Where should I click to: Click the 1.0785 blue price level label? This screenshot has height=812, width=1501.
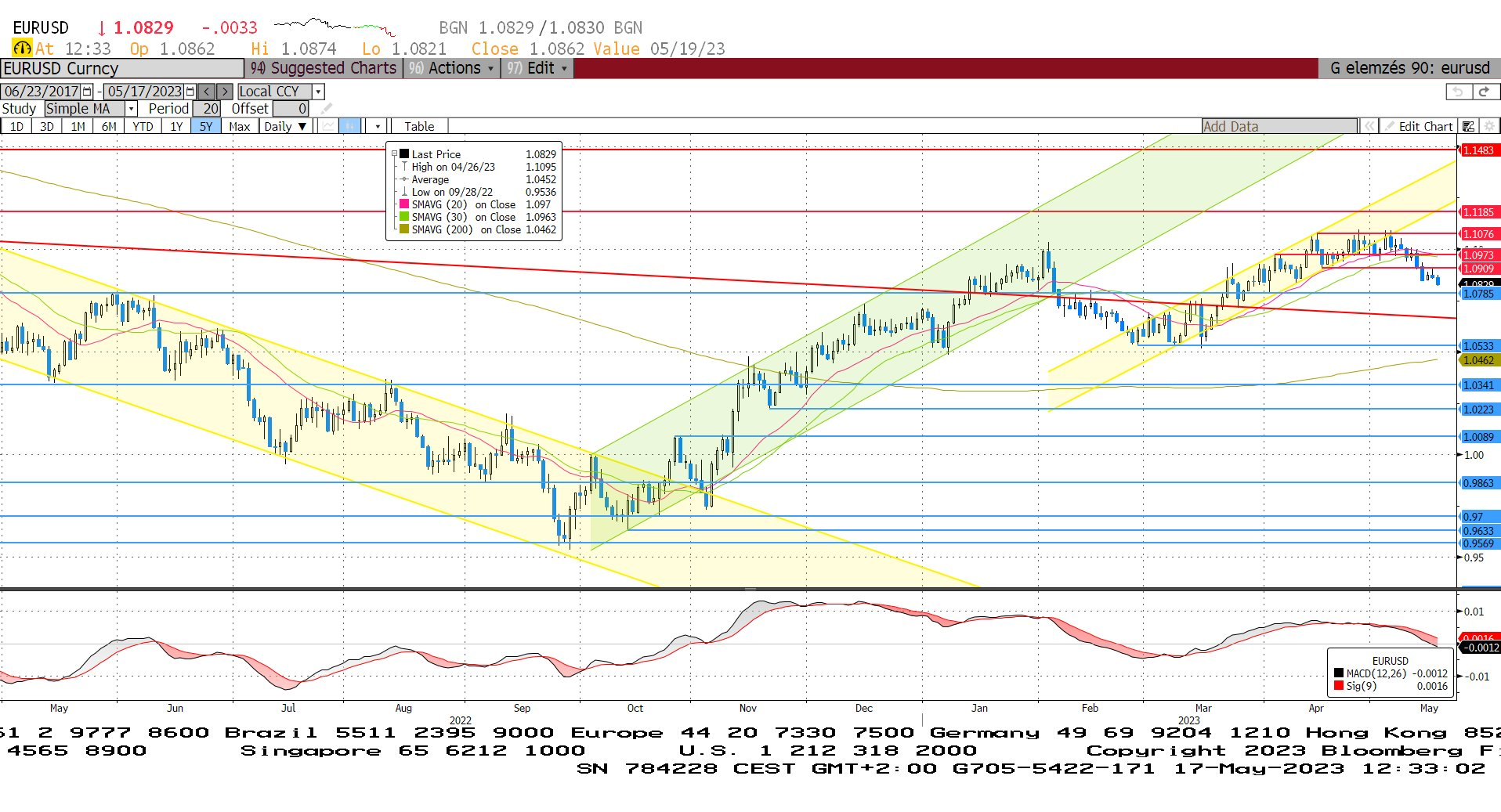(1479, 294)
